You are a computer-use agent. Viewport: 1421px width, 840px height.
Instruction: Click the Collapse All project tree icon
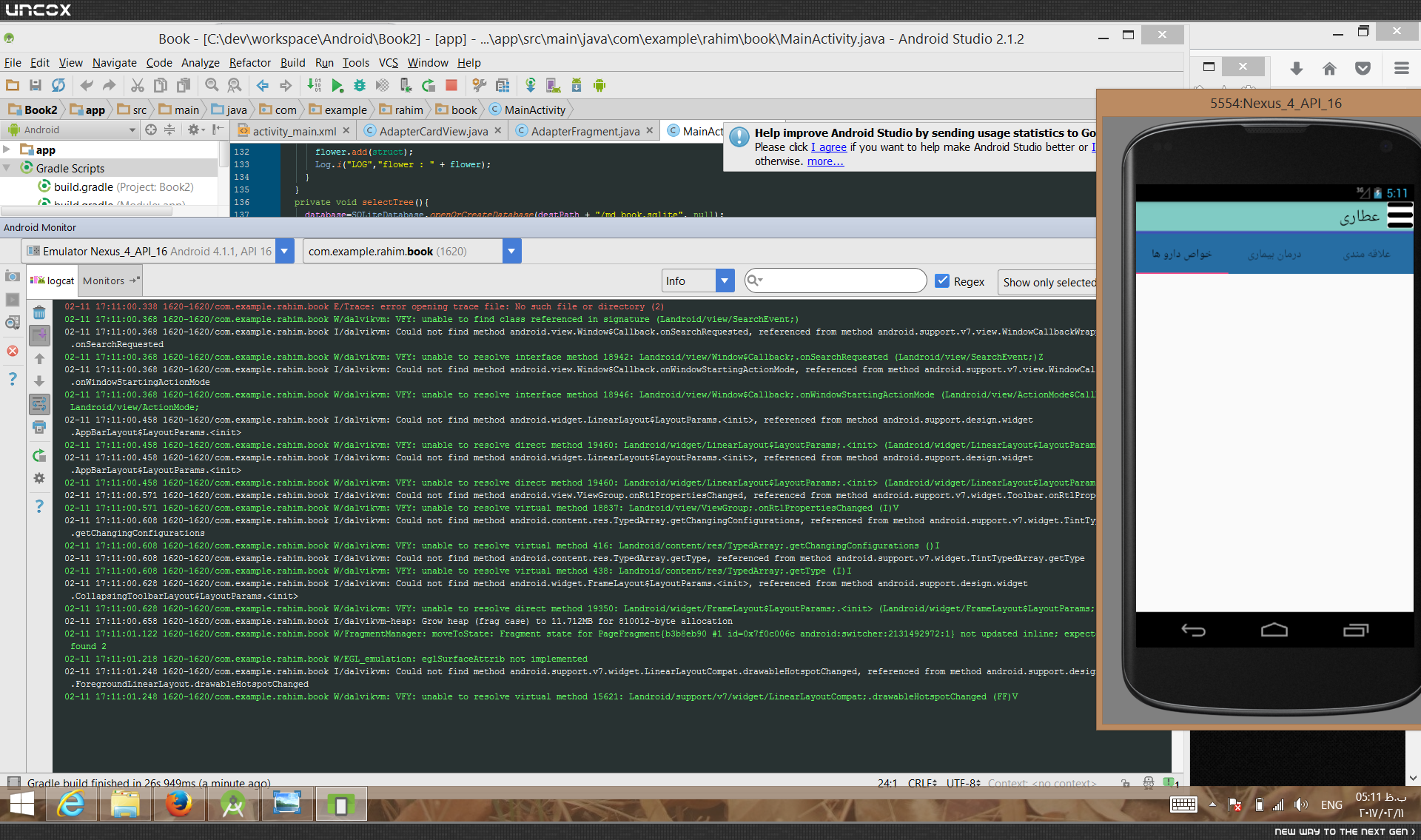click(x=169, y=130)
